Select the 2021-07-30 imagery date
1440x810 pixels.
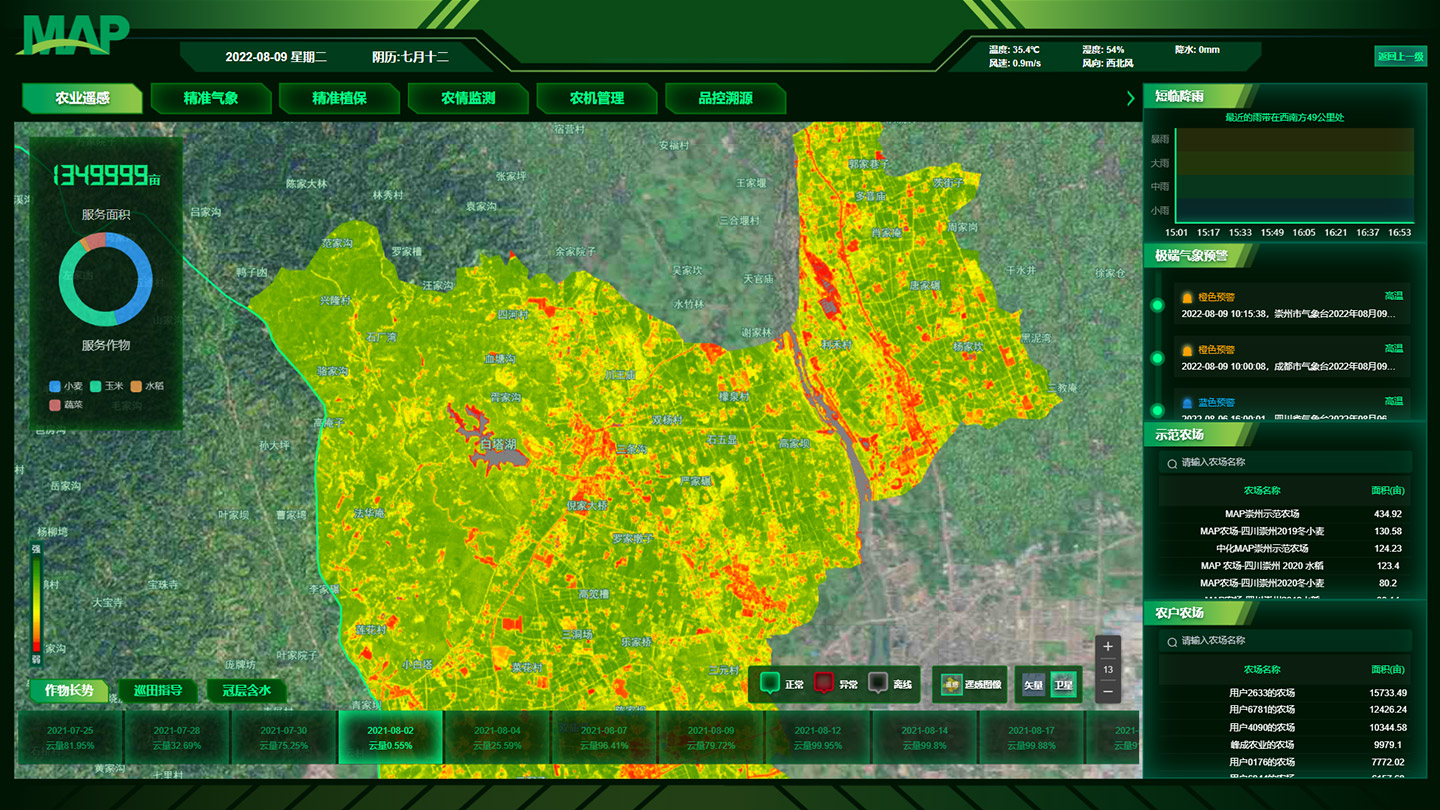(x=284, y=738)
